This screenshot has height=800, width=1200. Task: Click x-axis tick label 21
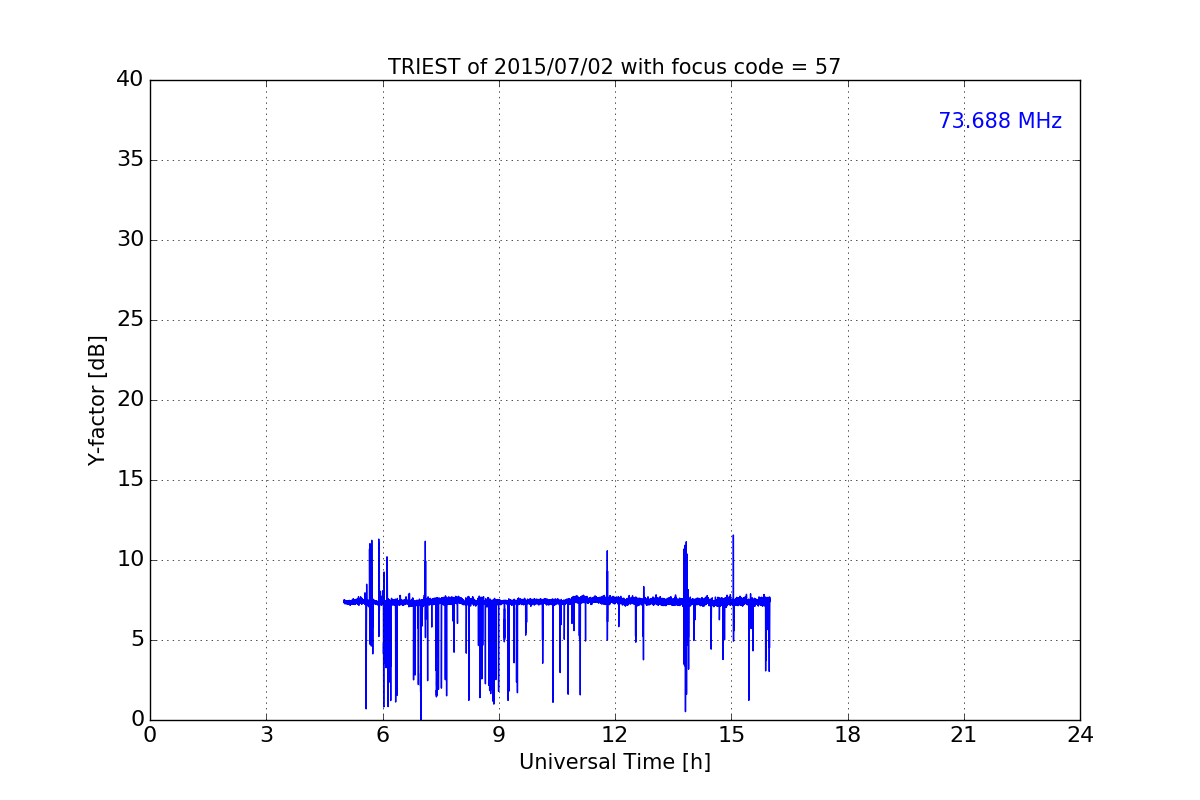click(x=964, y=735)
